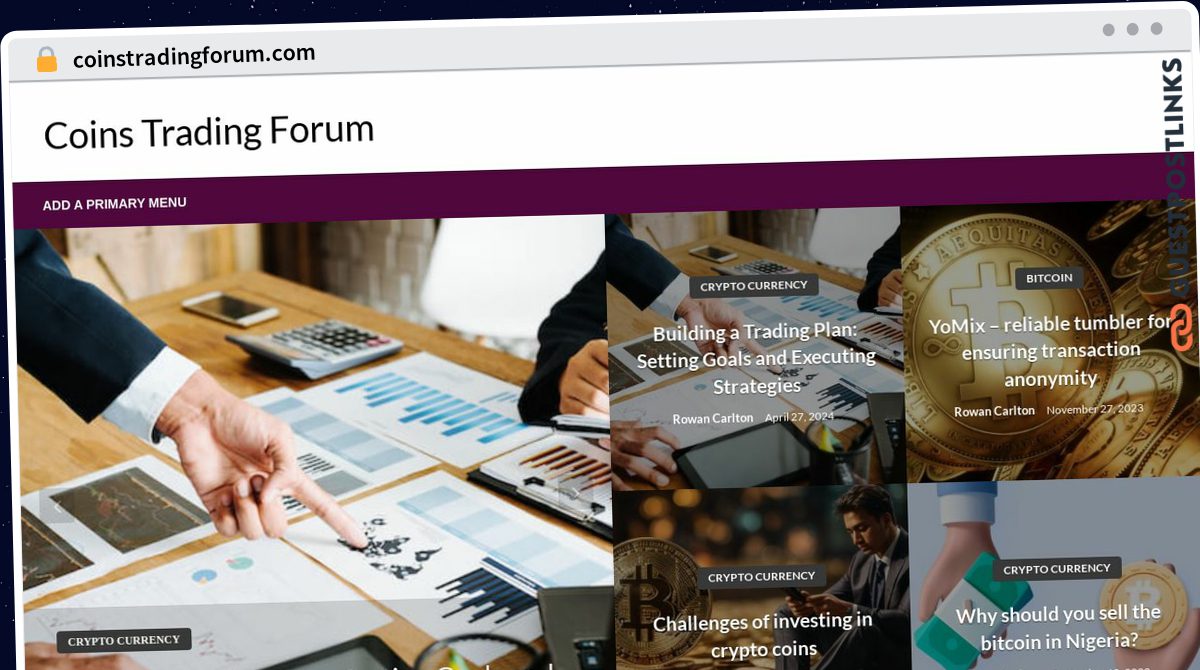
Task: Click the Bitcoin category tag
Action: pyautogui.click(x=1049, y=278)
